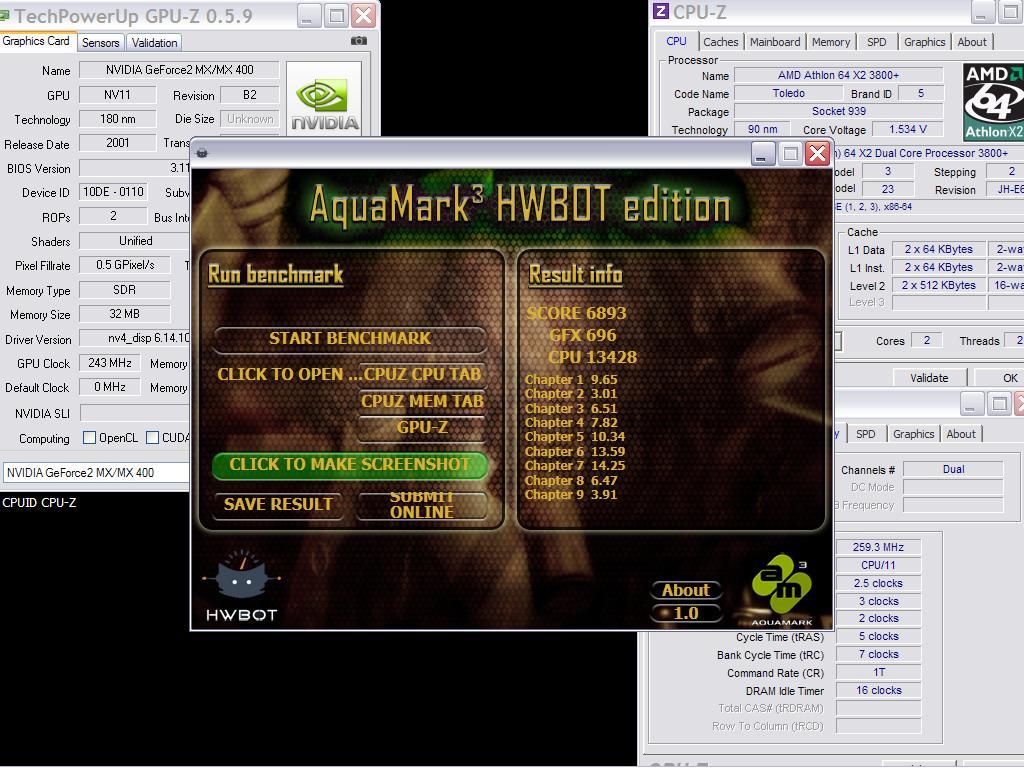Open the Memory tab in CPU-Z

point(831,42)
